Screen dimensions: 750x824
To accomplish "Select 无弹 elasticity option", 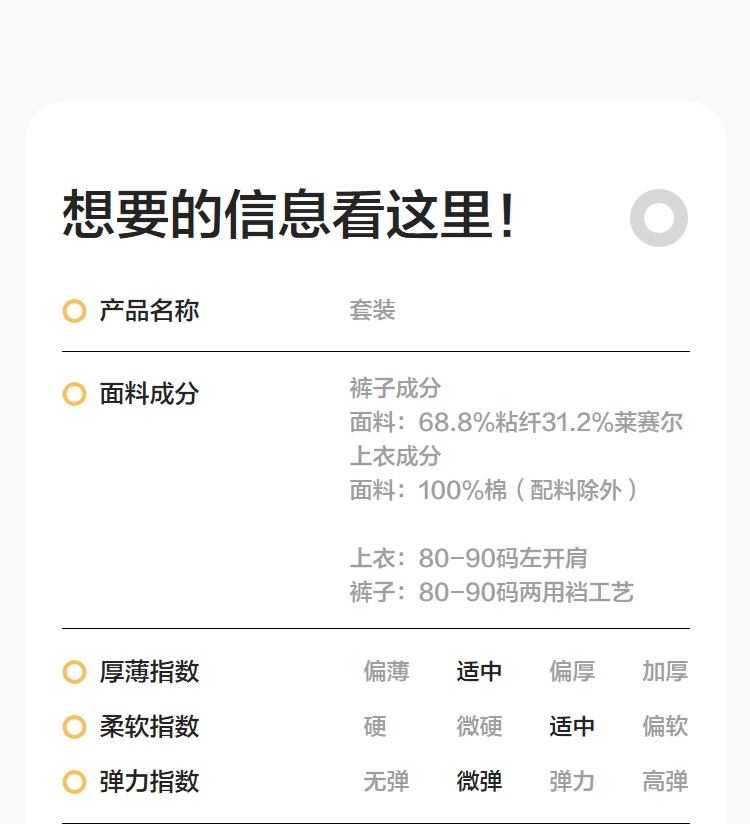I will tap(386, 782).
